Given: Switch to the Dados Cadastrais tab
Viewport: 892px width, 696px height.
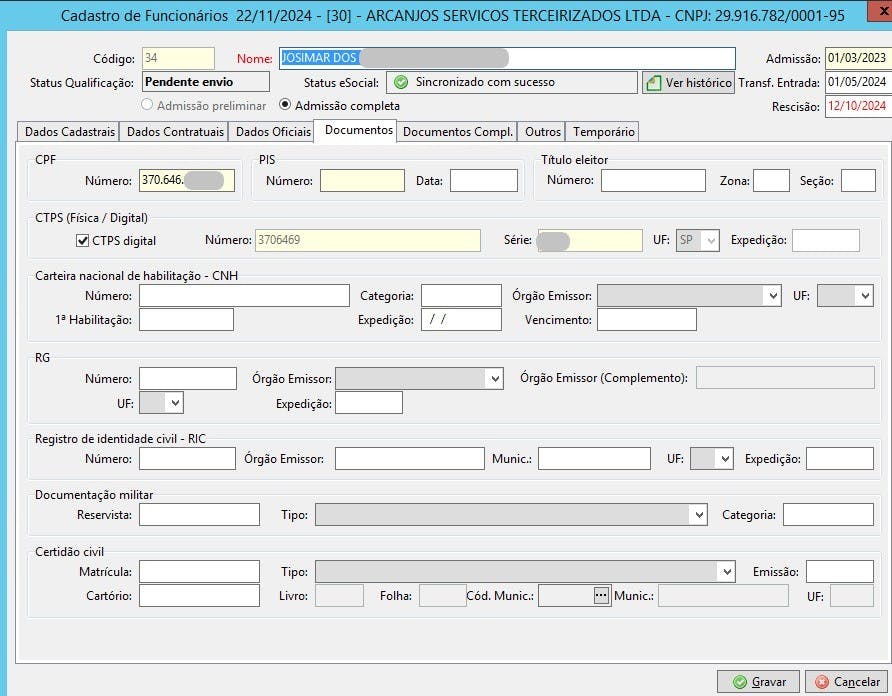Looking at the screenshot, I should pyautogui.click(x=69, y=131).
